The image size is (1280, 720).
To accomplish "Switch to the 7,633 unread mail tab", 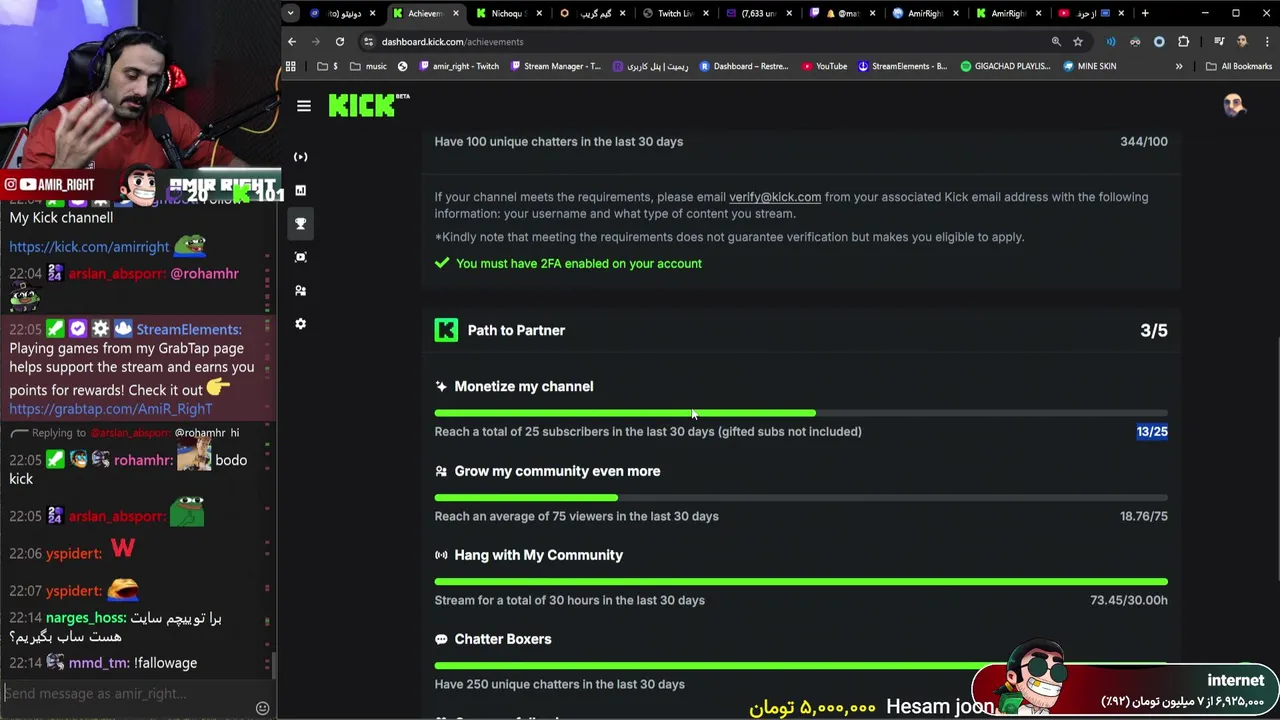I will click(758, 13).
